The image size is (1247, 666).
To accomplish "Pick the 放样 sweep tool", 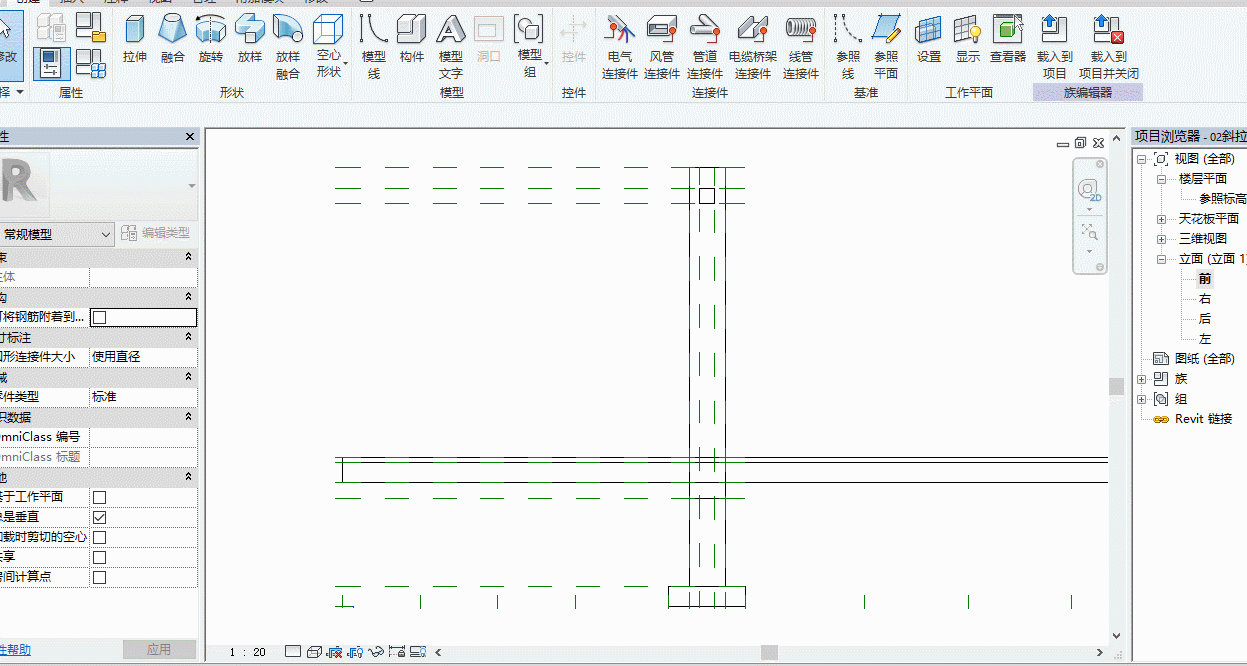I will tap(250, 40).
